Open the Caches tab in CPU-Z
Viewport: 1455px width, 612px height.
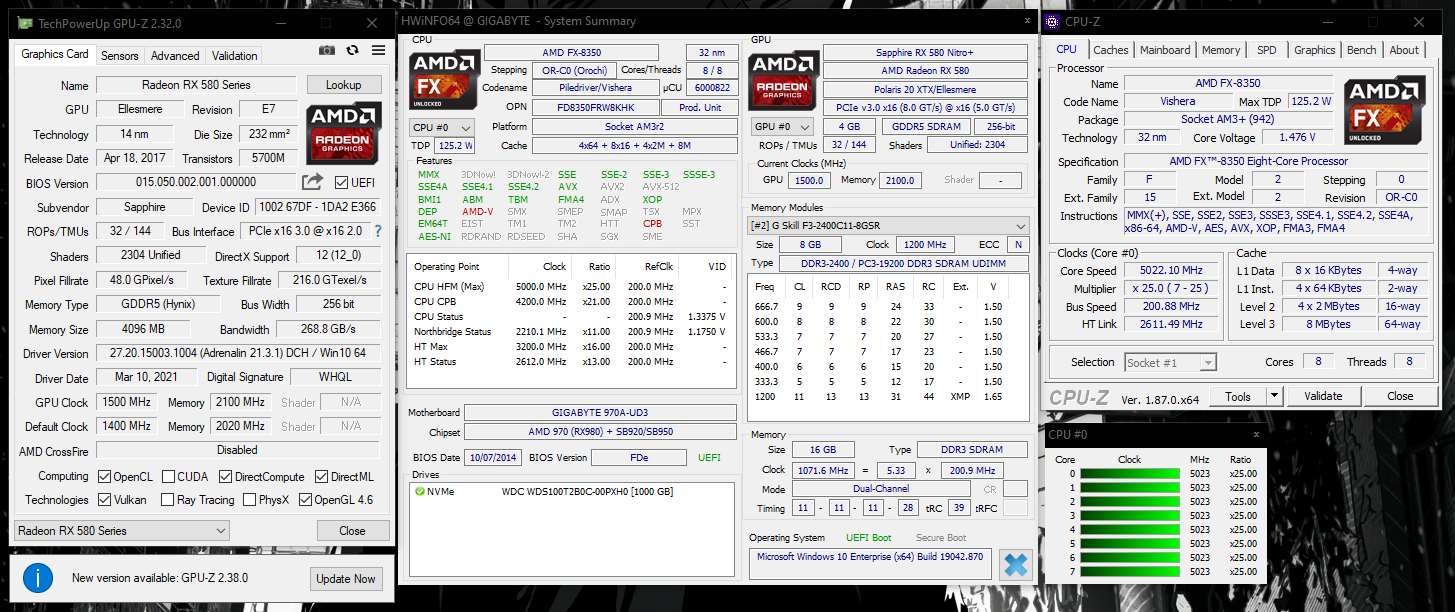click(1111, 50)
